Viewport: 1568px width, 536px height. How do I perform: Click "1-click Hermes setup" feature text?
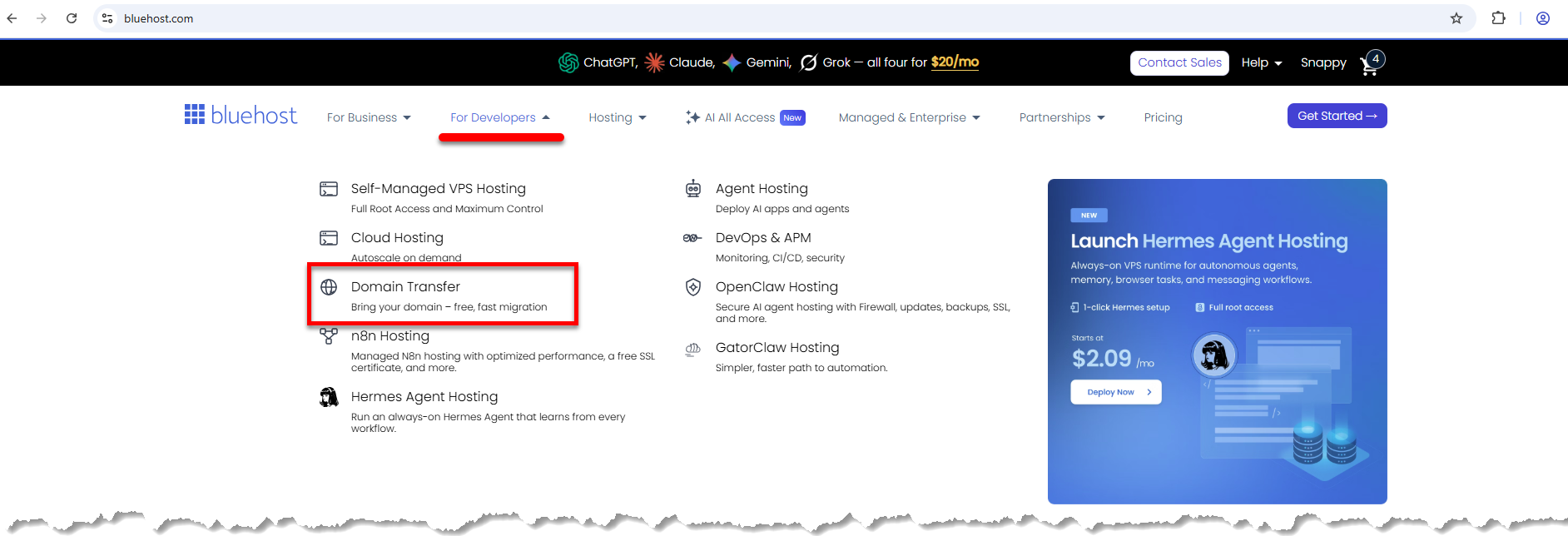1126,308
